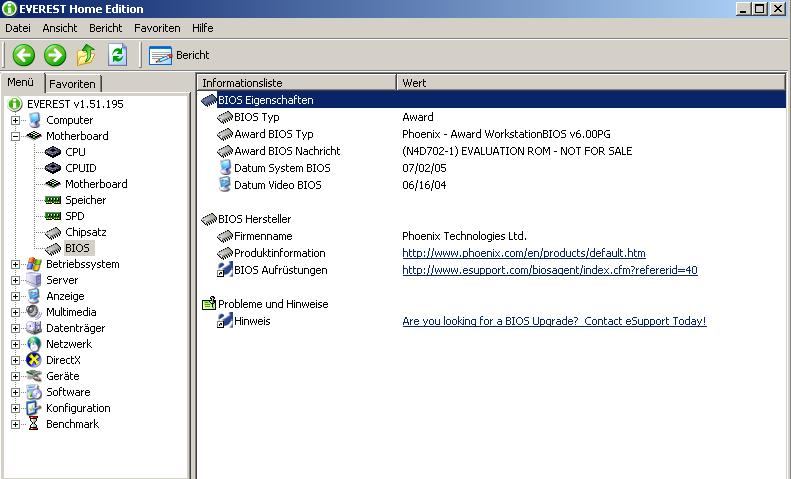Viewport: 791px width, 479px height.
Task: Select the Datum Video BIOS row
Action: pos(492,185)
